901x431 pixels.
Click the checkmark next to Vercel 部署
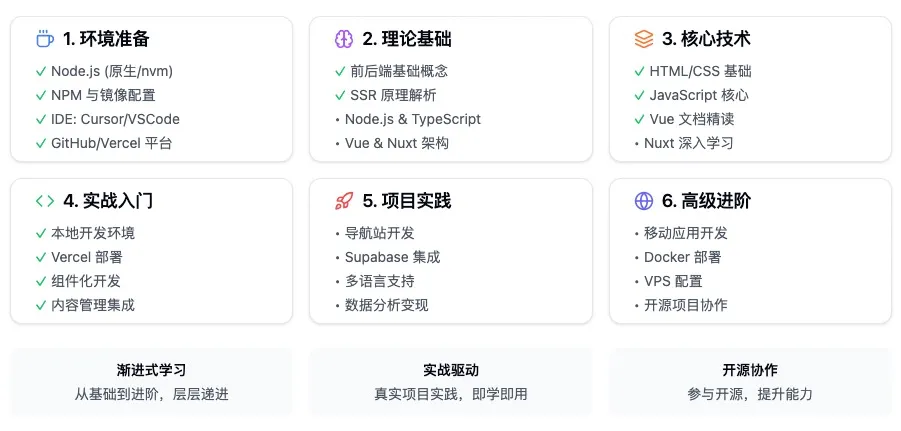(x=41, y=257)
